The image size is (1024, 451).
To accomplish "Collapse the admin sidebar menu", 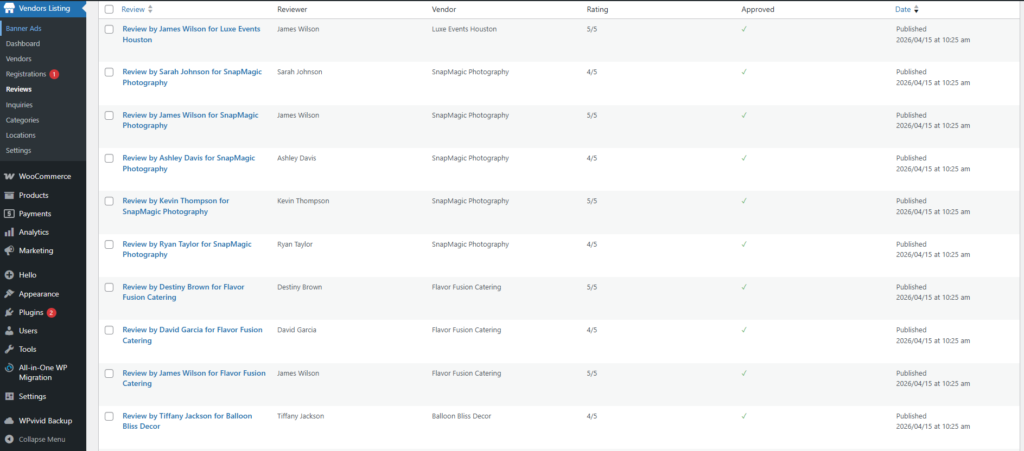I will point(42,439).
